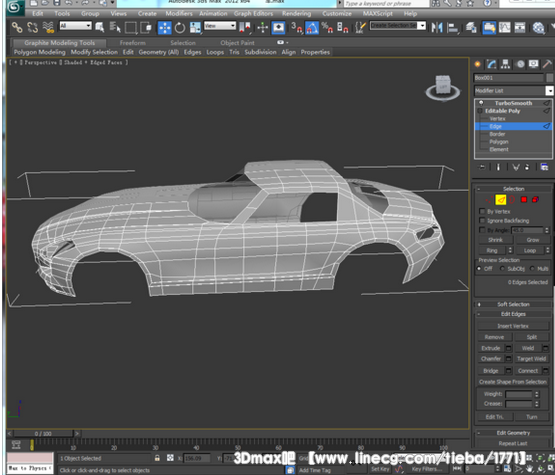Toggle TurboSmooth modifier light bulb
This screenshot has height=475, width=555.
[481, 103]
